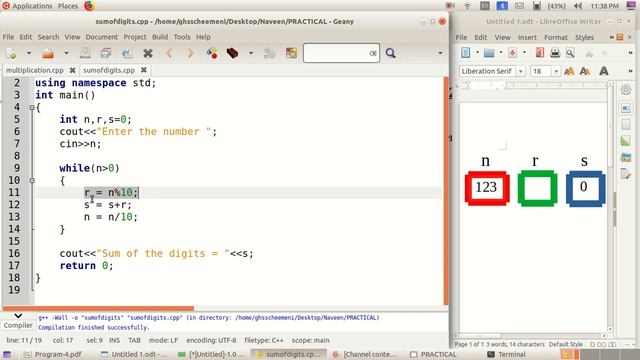Click the Open folder icon in Writer
The width and height of the screenshot is (640, 360).
point(489,53)
